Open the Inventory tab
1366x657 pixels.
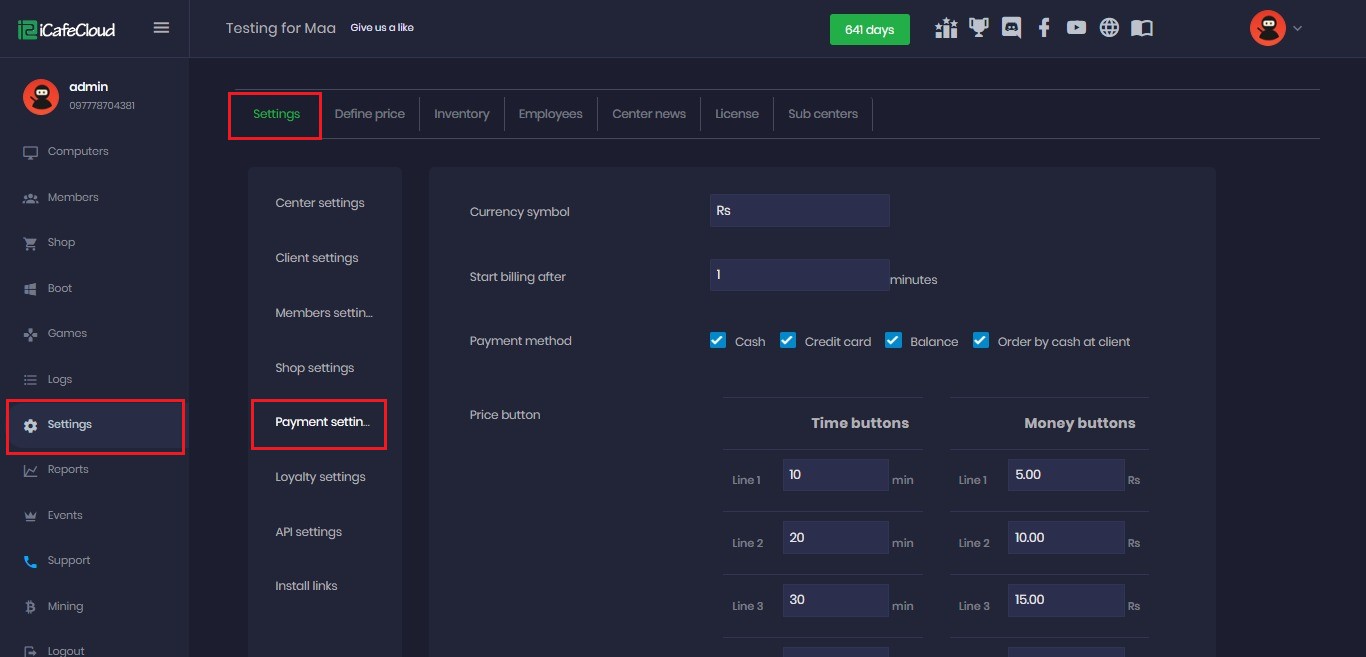[461, 114]
